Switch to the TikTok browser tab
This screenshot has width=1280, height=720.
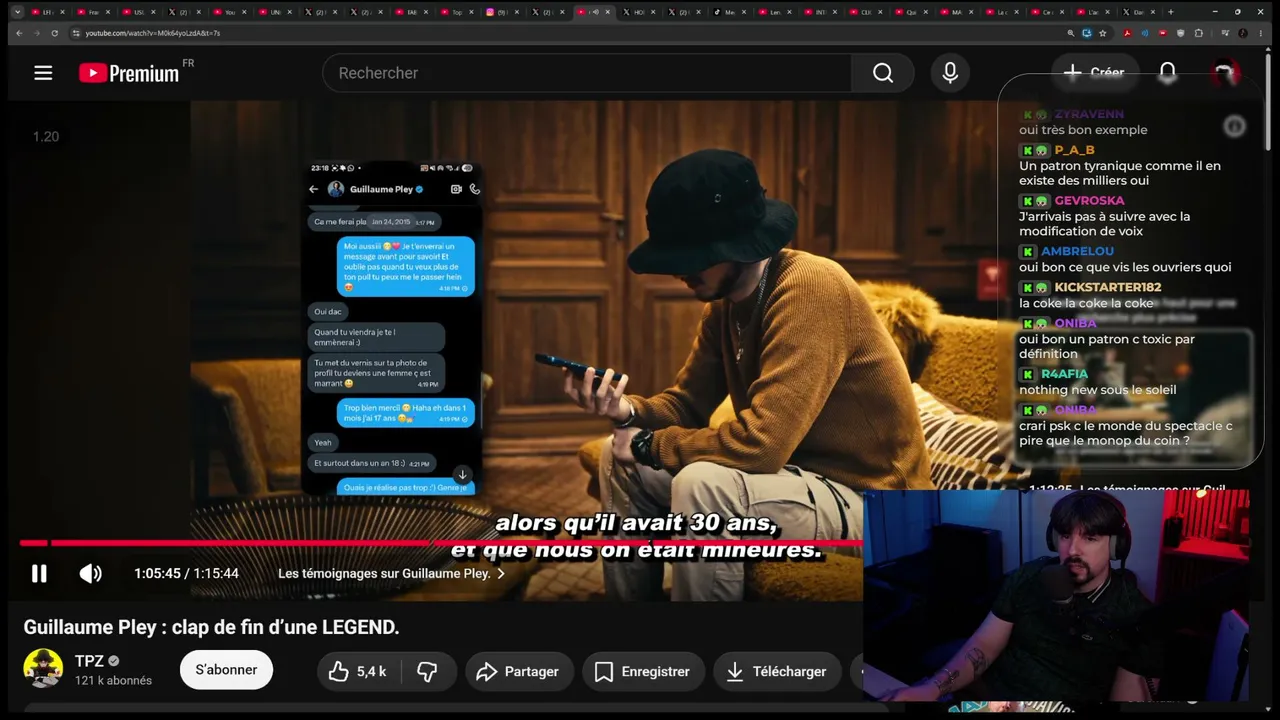click(x=731, y=12)
